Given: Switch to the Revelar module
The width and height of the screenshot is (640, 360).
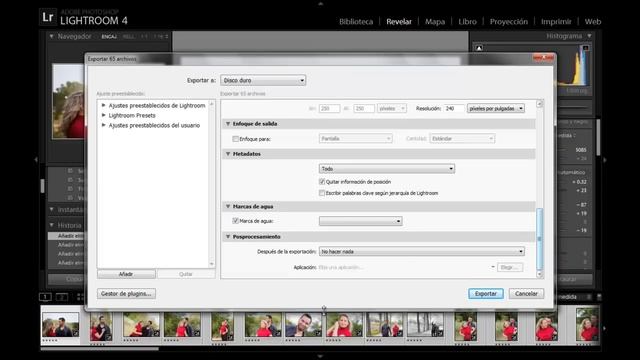Looking at the screenshot, I should pyautogui.click(x=399, y=22).
